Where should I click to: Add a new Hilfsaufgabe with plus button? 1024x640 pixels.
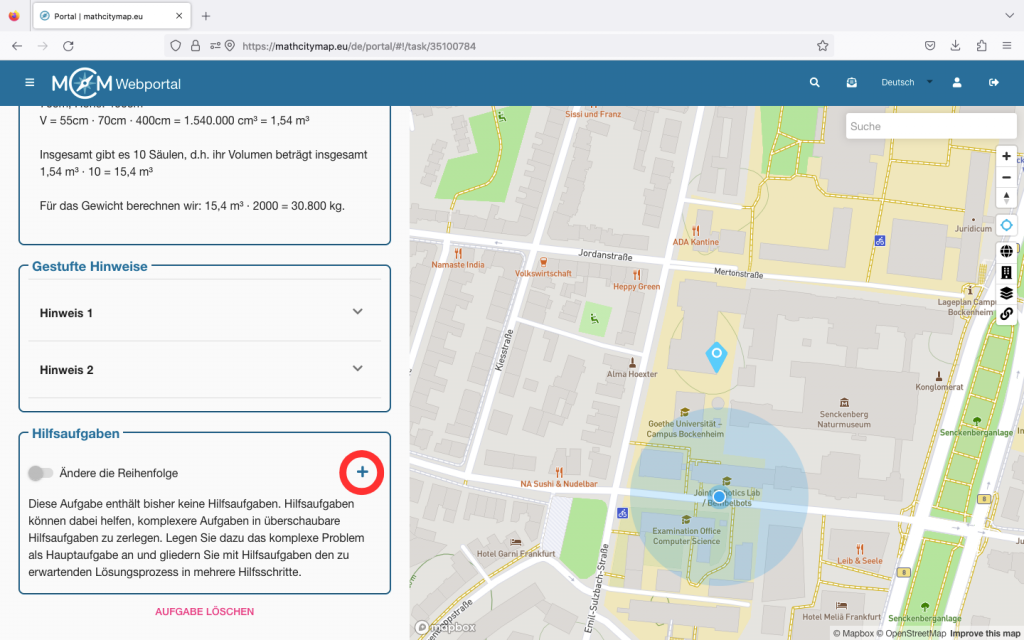point(362,472)
